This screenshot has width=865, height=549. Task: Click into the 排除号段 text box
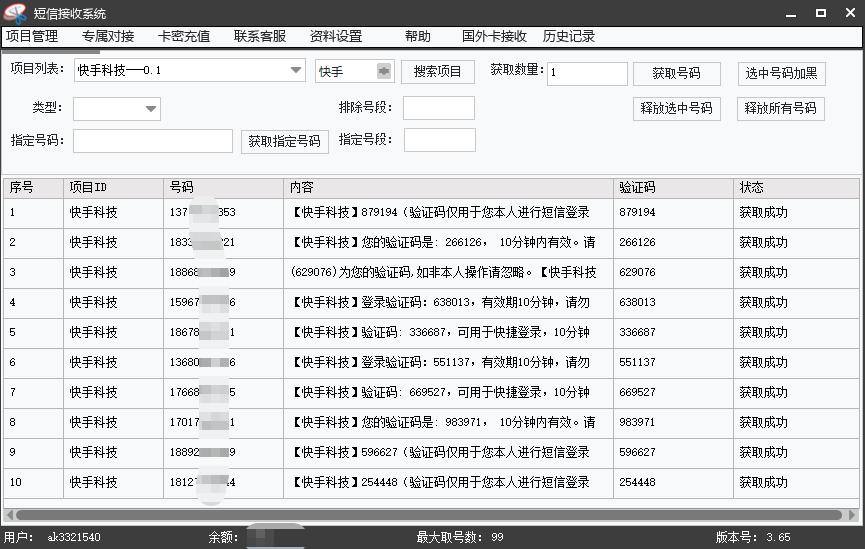click(x=439, y=108)
